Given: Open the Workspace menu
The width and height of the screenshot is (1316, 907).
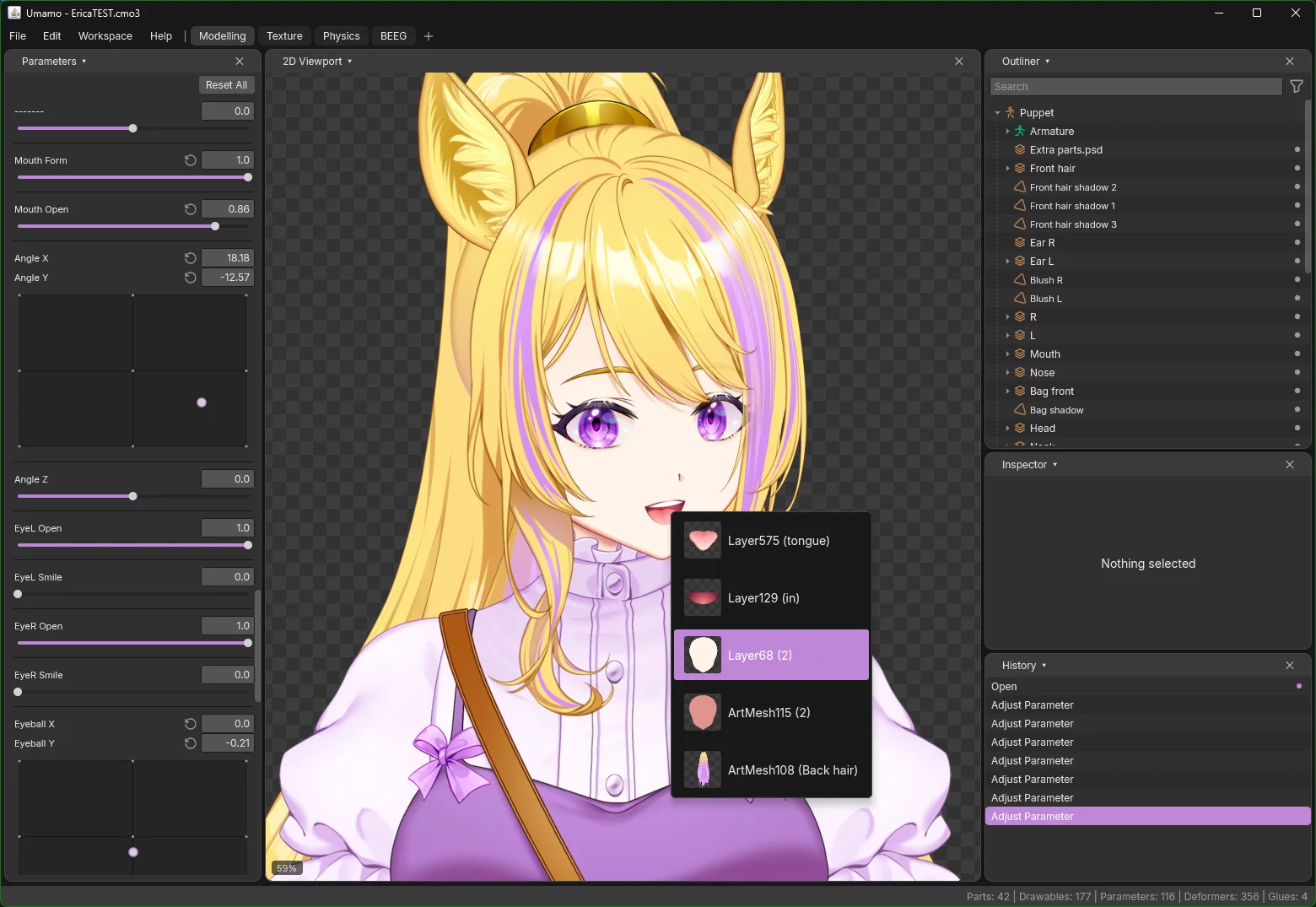Looking at the screenshot, I should click(x=105, y=36).
